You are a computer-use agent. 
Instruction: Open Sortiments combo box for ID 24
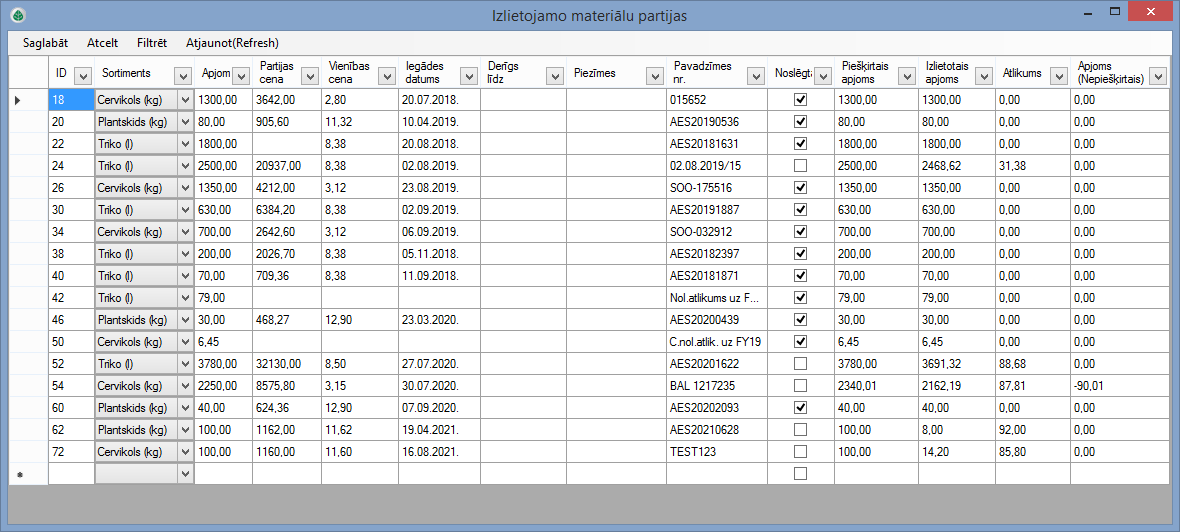point(185,165)
